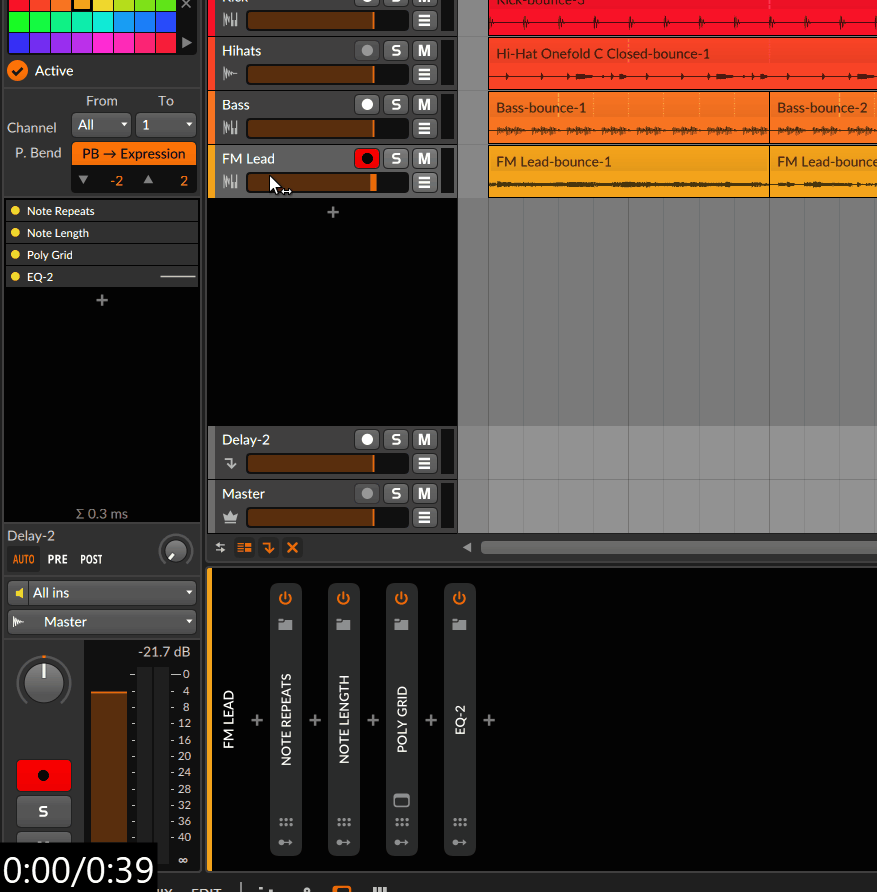Show remote controls grid of EQ-2
Screen dimensions: 877x892
pyautogui.click(x=460, y=822)
